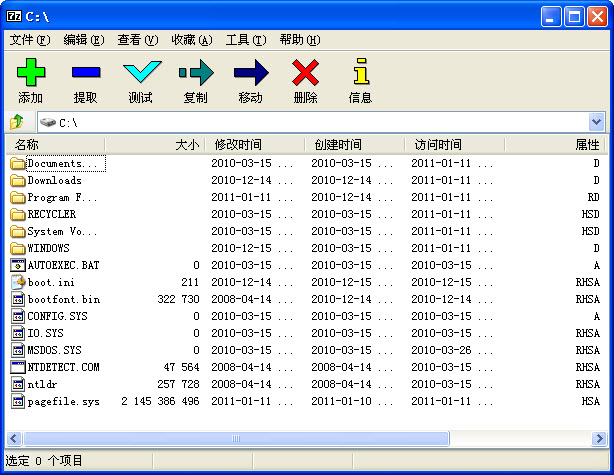Click the 移动 (Move) arrow icon

250,73
